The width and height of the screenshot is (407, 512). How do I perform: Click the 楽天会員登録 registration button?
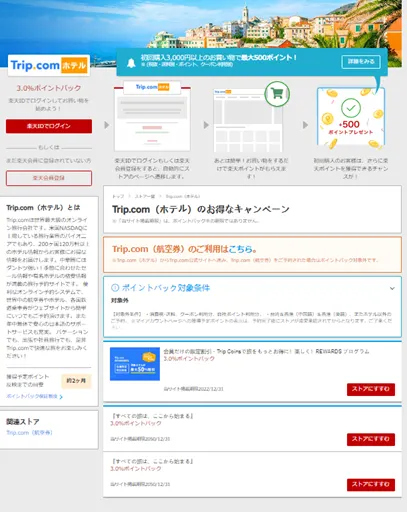click(49, 178)
